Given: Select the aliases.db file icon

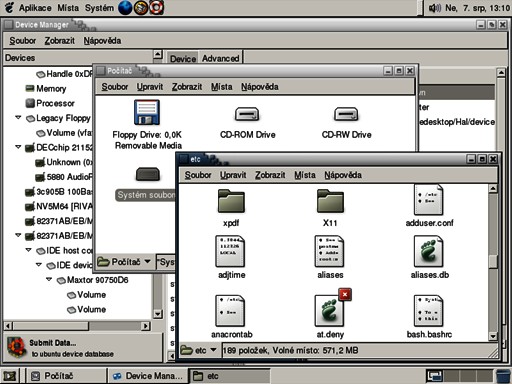Looking at the screenshot, I should 429,251.
